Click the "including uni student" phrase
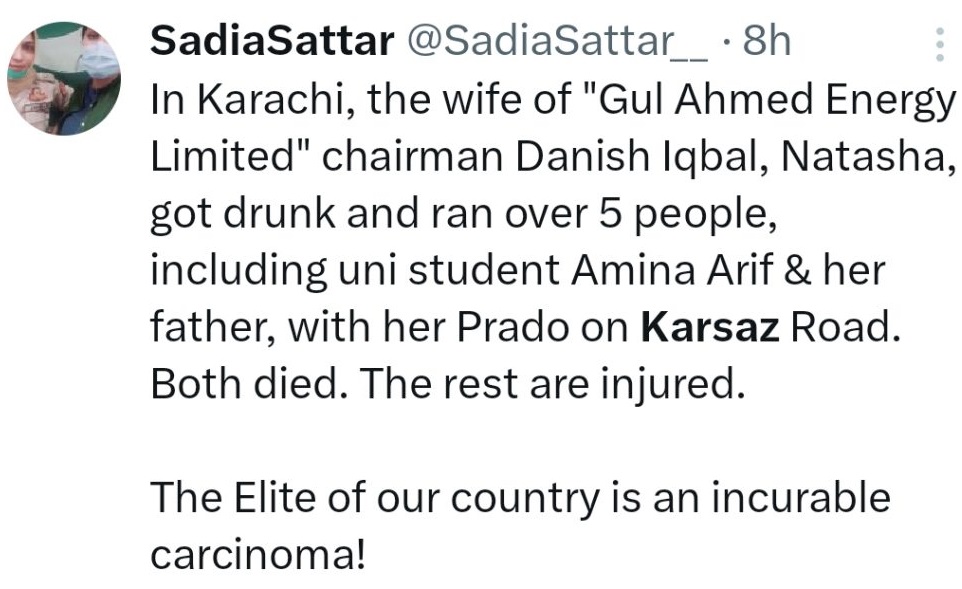 tap(355, 270)
